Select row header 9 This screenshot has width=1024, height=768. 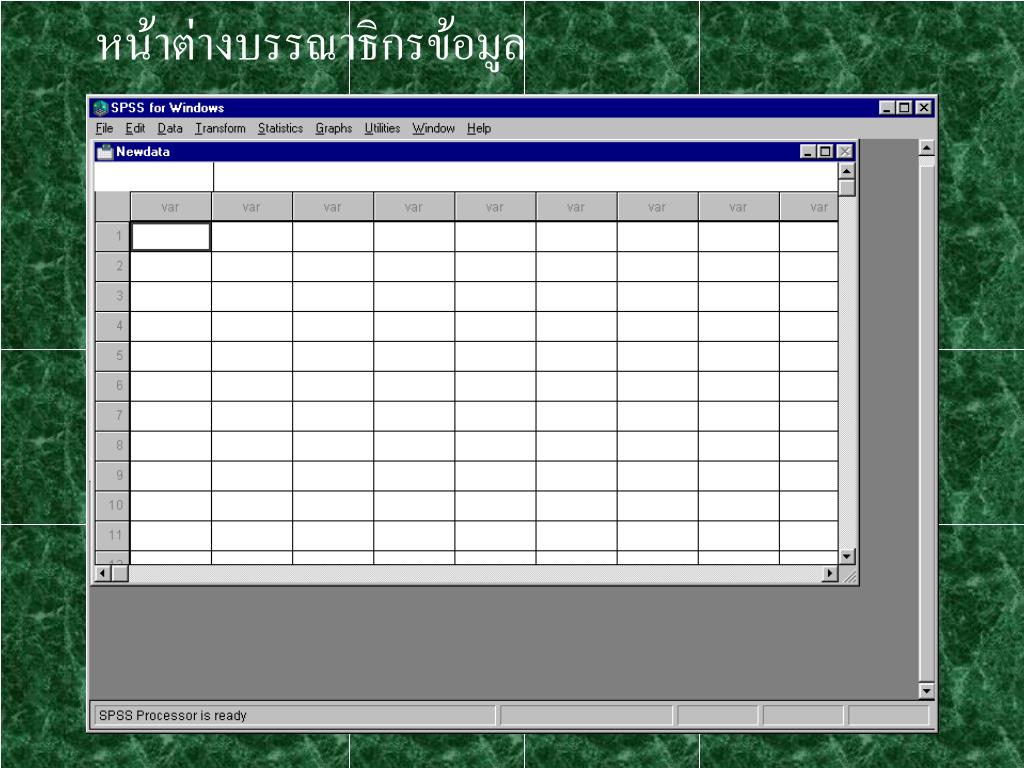112,476
